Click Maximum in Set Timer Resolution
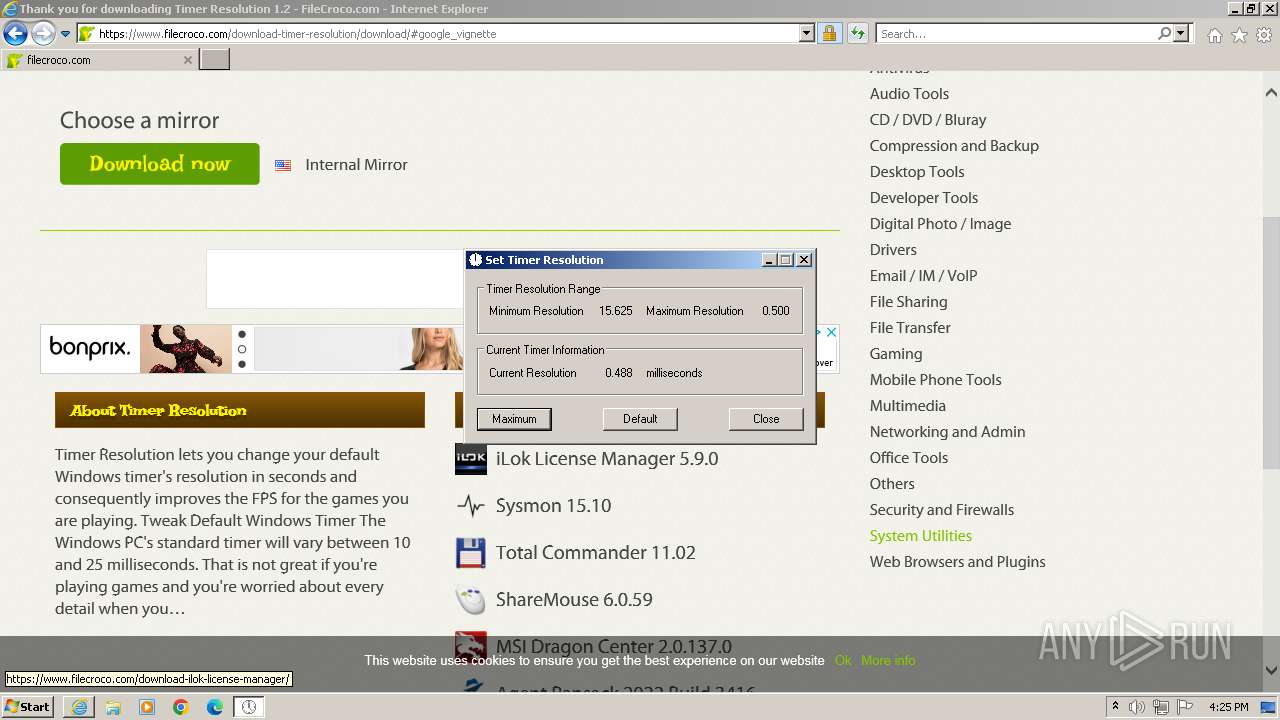Viewport: 1280px width, 720px height. (514, 419)
